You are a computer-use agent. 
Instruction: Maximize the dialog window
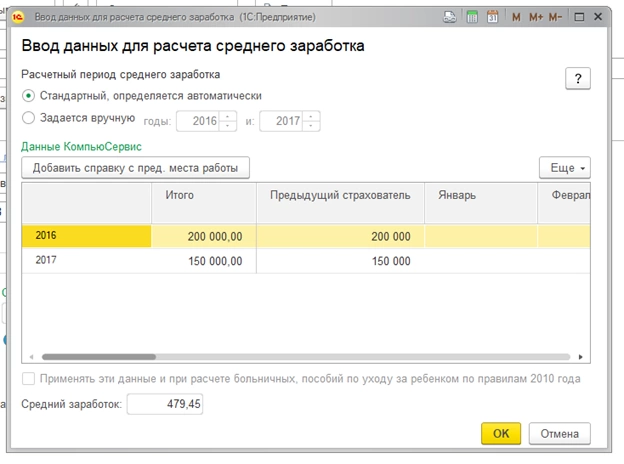579,17
